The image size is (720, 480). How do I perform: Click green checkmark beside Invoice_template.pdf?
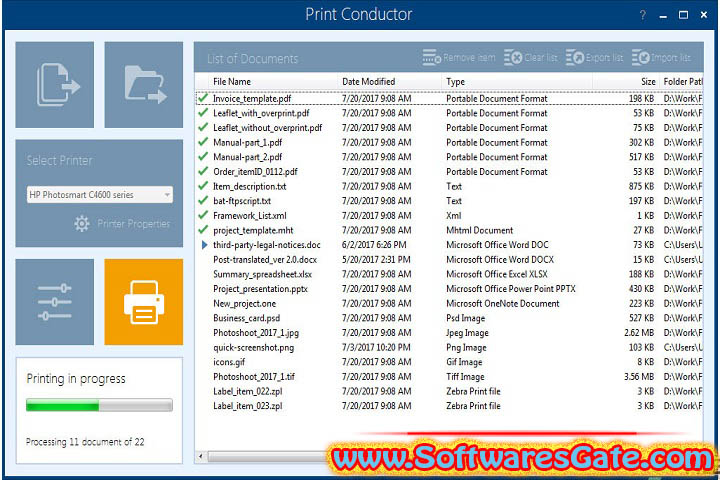pos(203,98)
